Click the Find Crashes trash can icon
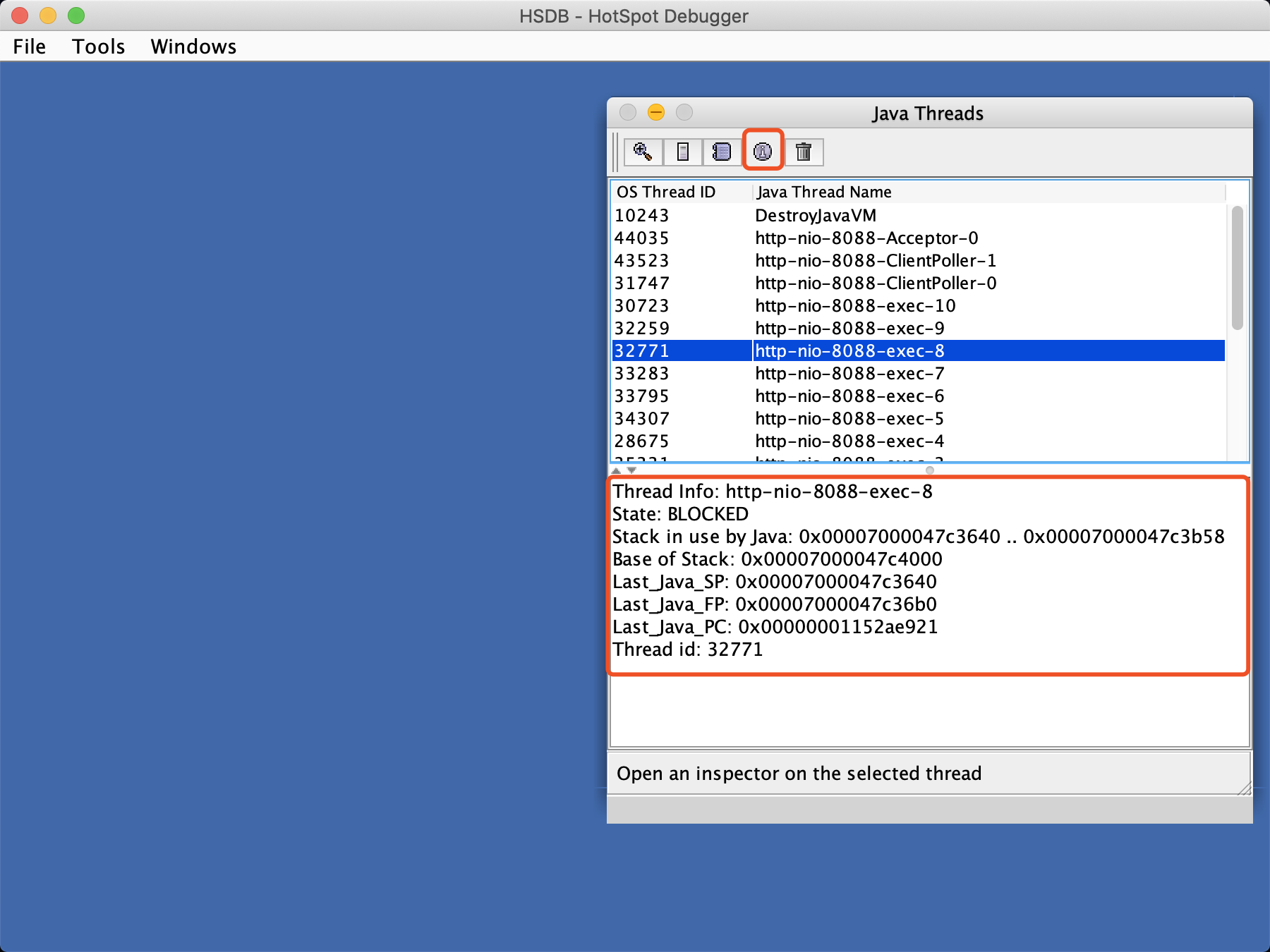The image size is (1270, 952). pyautogui.click(x=804, y=152)
